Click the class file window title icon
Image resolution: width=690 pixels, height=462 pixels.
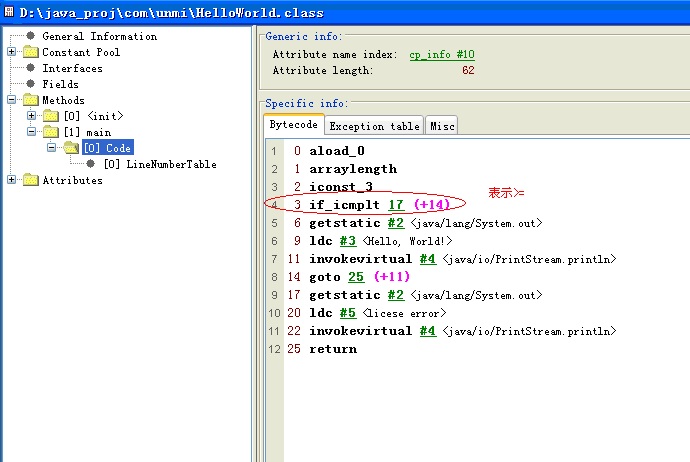click(9, 11)
